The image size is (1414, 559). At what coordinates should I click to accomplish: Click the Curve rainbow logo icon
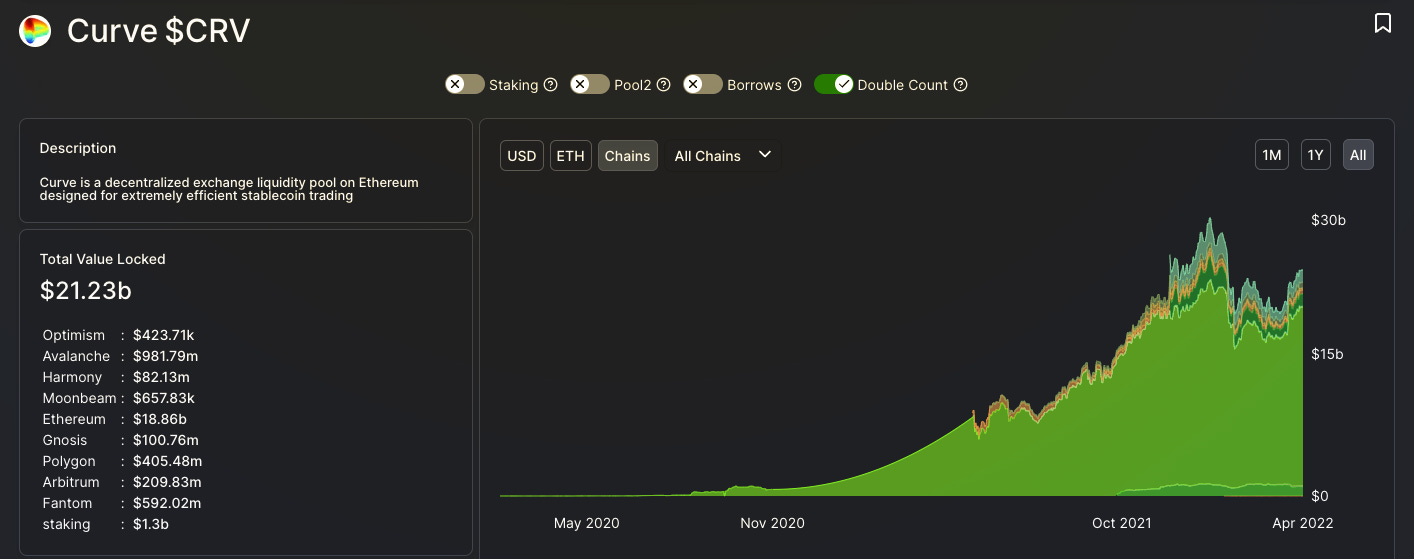35,31
